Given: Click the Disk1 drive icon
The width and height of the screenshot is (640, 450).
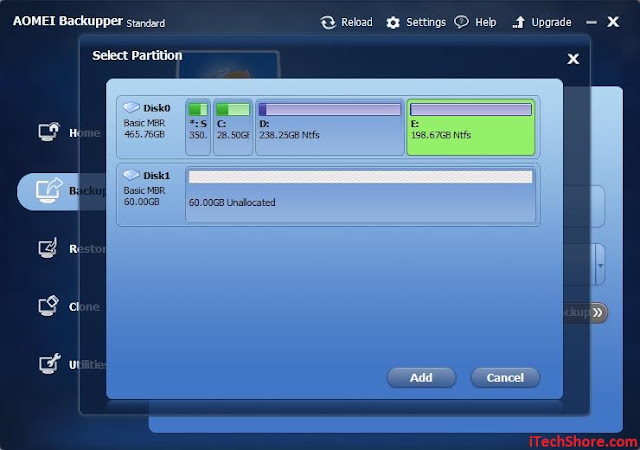Looking at the screenshot, I should 131,175.
